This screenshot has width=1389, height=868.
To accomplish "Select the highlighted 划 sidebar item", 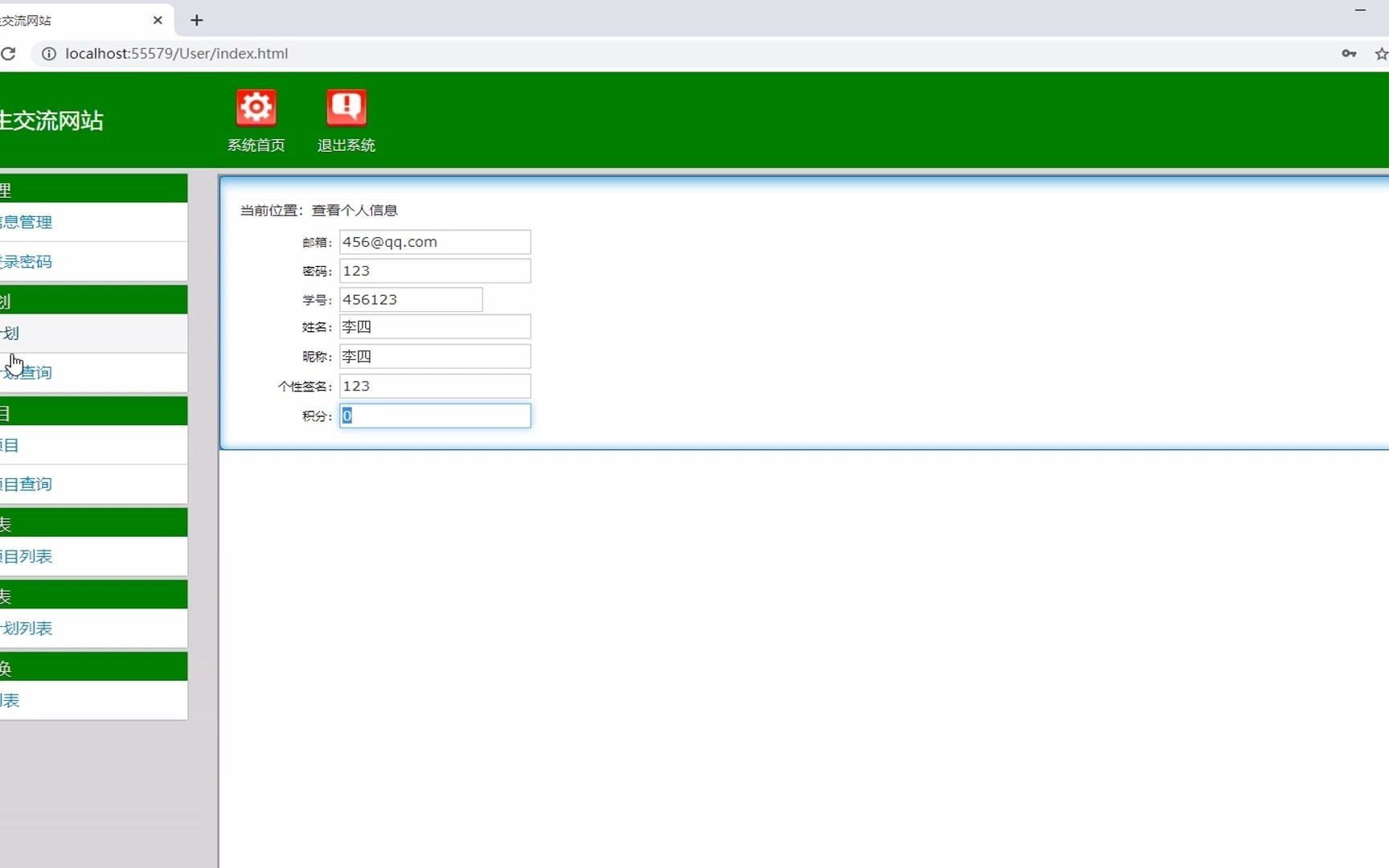I will coord(93,334).
